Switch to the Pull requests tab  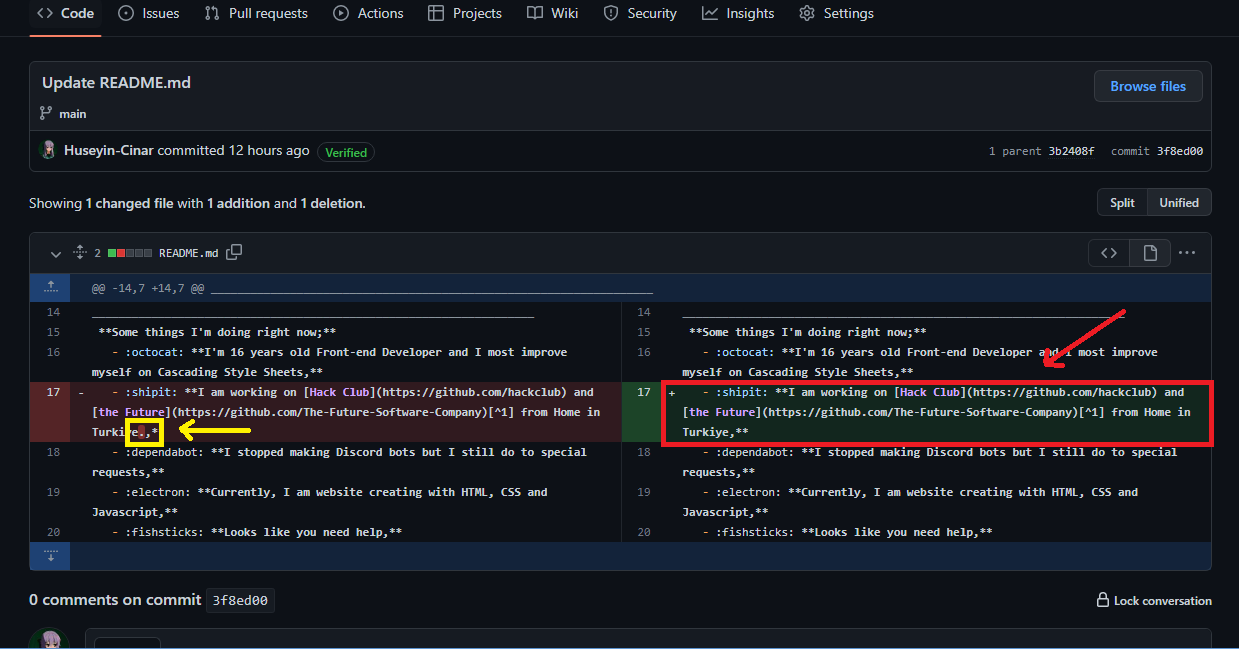coord(255,14)
